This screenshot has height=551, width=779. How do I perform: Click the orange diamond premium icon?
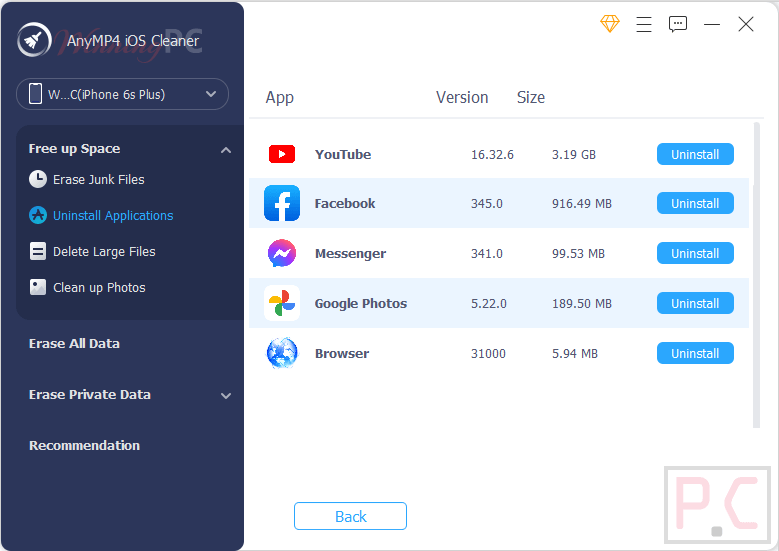coord(610,23)
